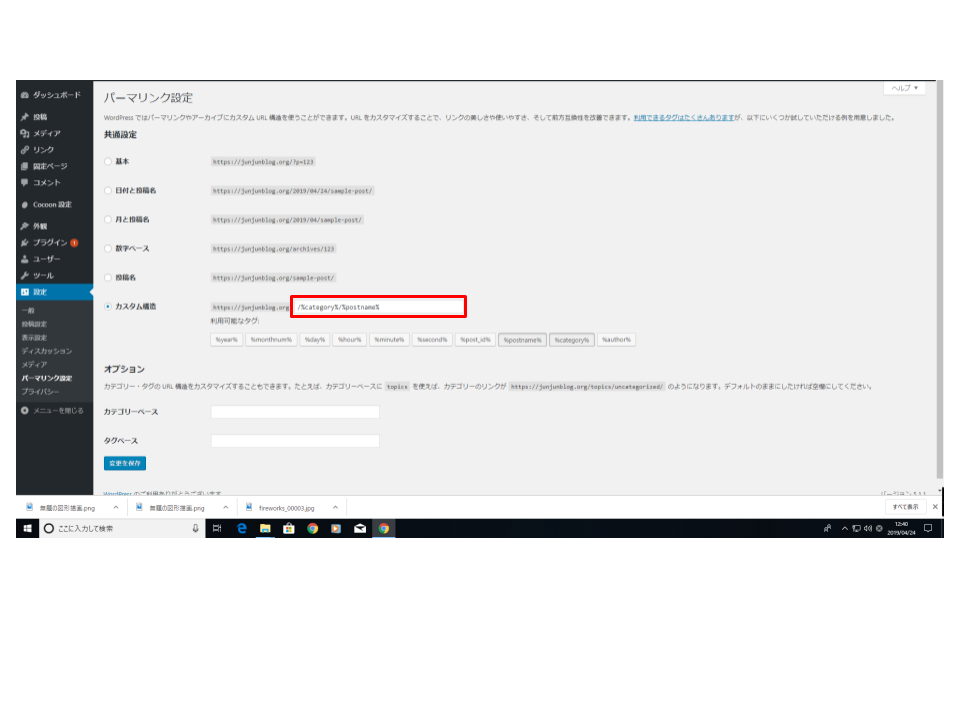Viewport: 960px width, 720px height.
Task: Launch Microsoft Edge from the taskbar
Action: pos(241,528)
